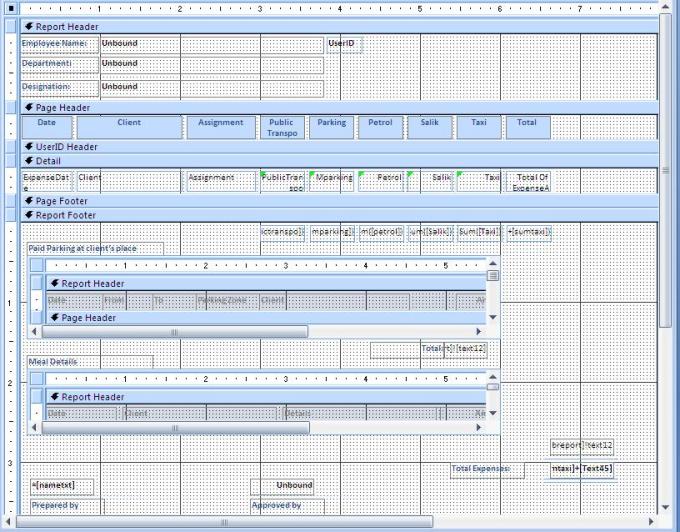
Task: Click the Department label
Action: coord(60,65)
